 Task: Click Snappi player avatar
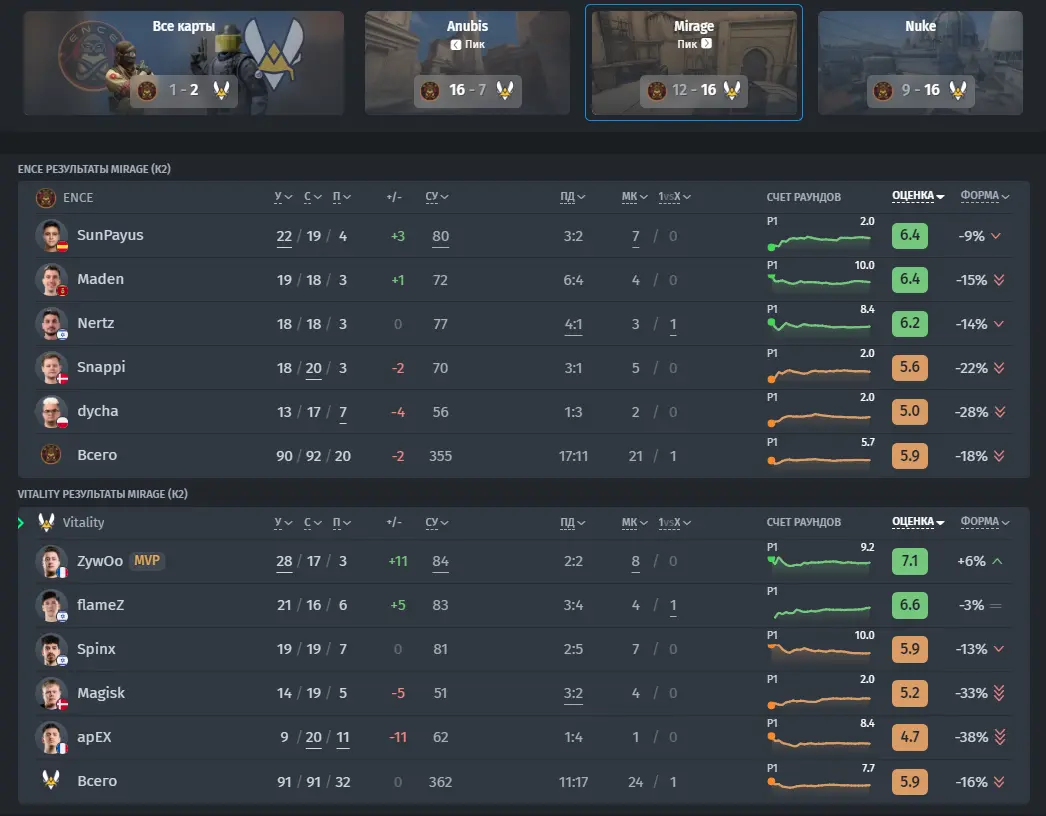[51, 368]
